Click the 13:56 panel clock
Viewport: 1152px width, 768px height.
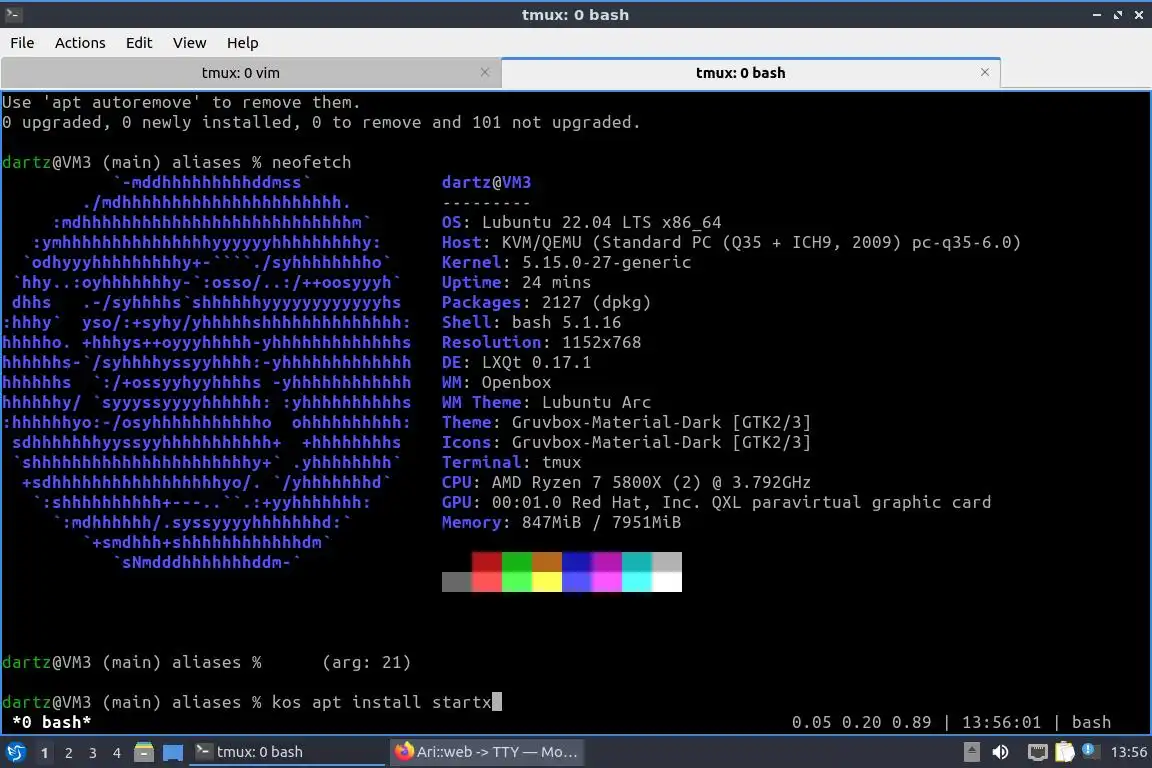[x=1128, y=752]
